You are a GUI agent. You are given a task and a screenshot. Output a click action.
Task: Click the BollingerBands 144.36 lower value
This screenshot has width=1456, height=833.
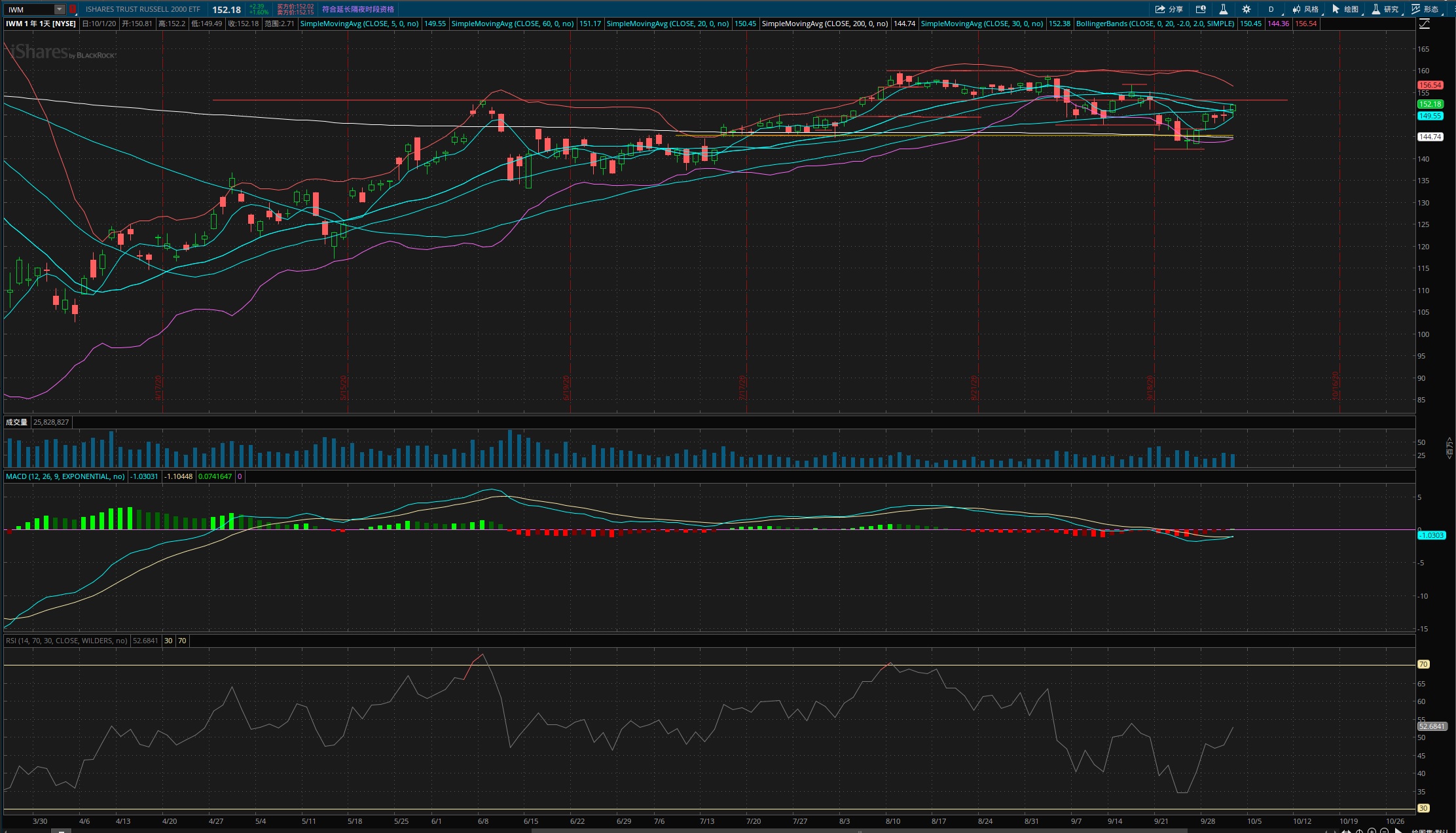(x=1278, y=24)
